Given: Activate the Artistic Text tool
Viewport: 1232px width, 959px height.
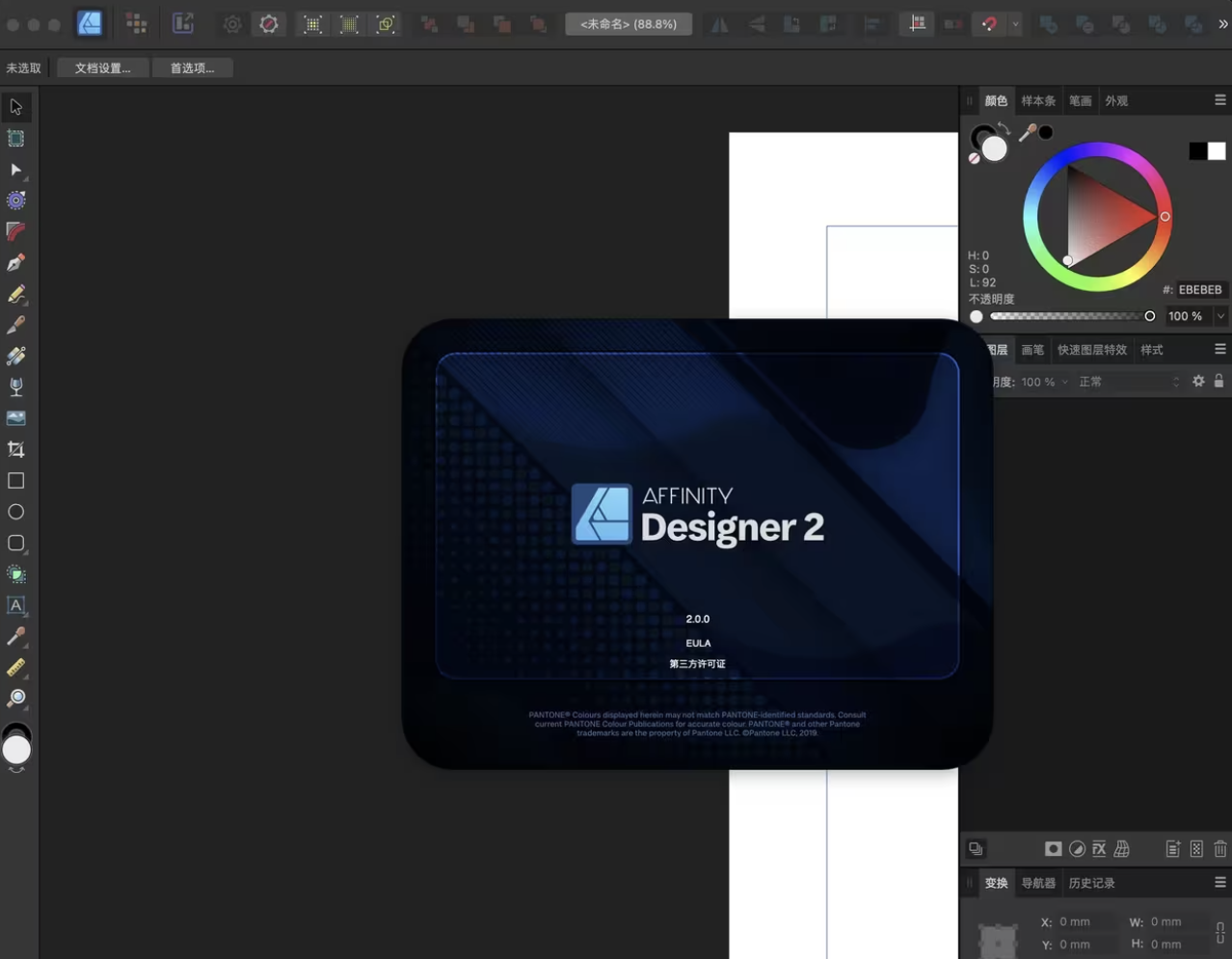Looking at the screenshot, I should [16, 605].
